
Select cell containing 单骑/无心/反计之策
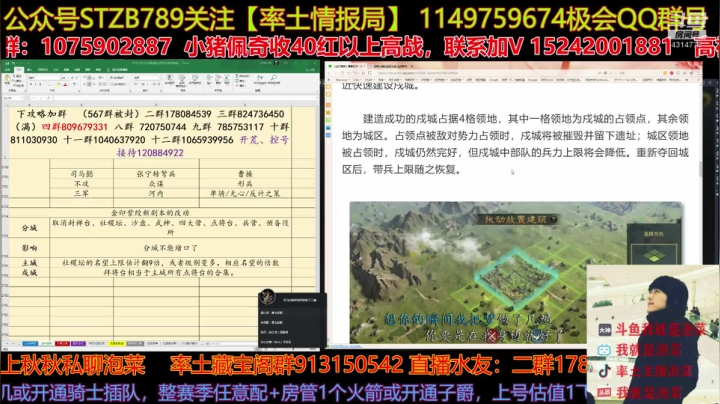[x=245, y=194]
